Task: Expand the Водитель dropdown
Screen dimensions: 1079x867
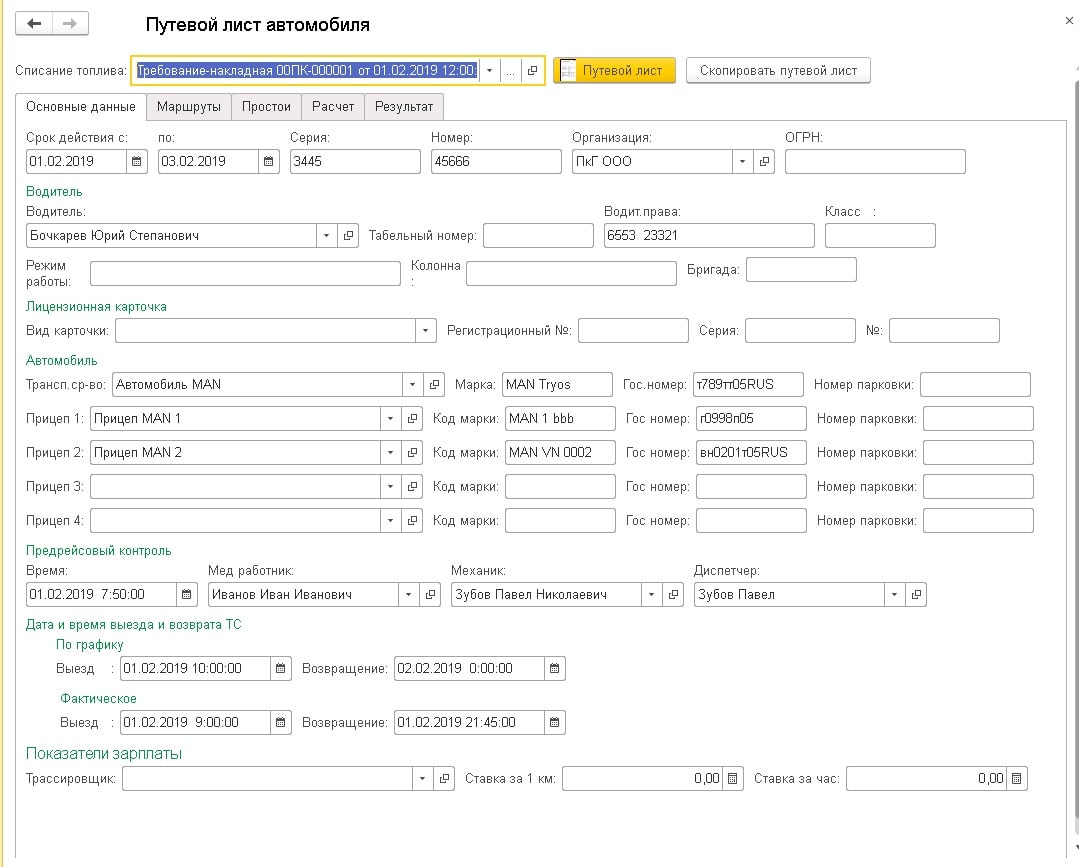Action: click(x=327, y=235)
